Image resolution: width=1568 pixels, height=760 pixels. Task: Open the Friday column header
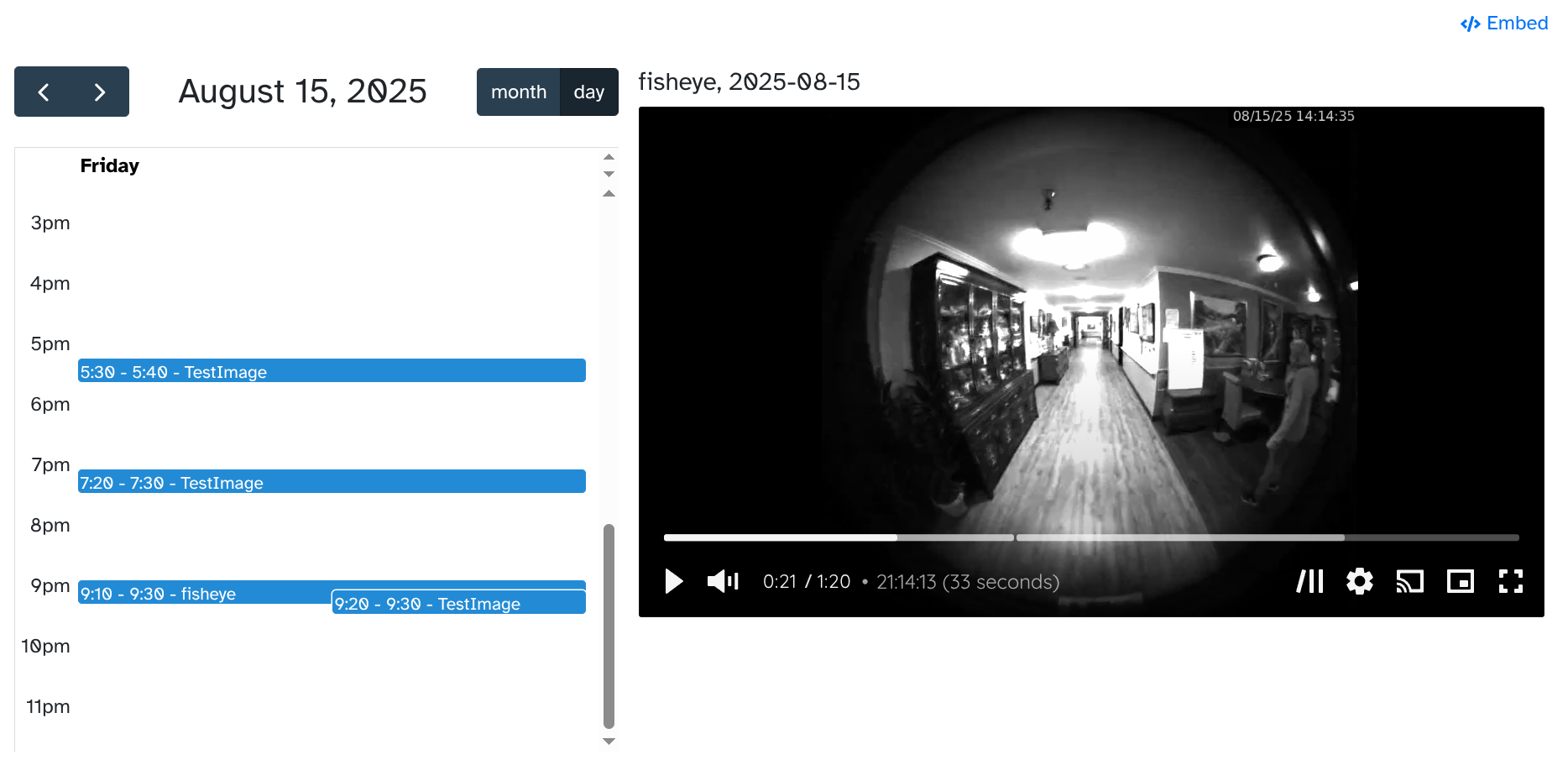(109, 165)
